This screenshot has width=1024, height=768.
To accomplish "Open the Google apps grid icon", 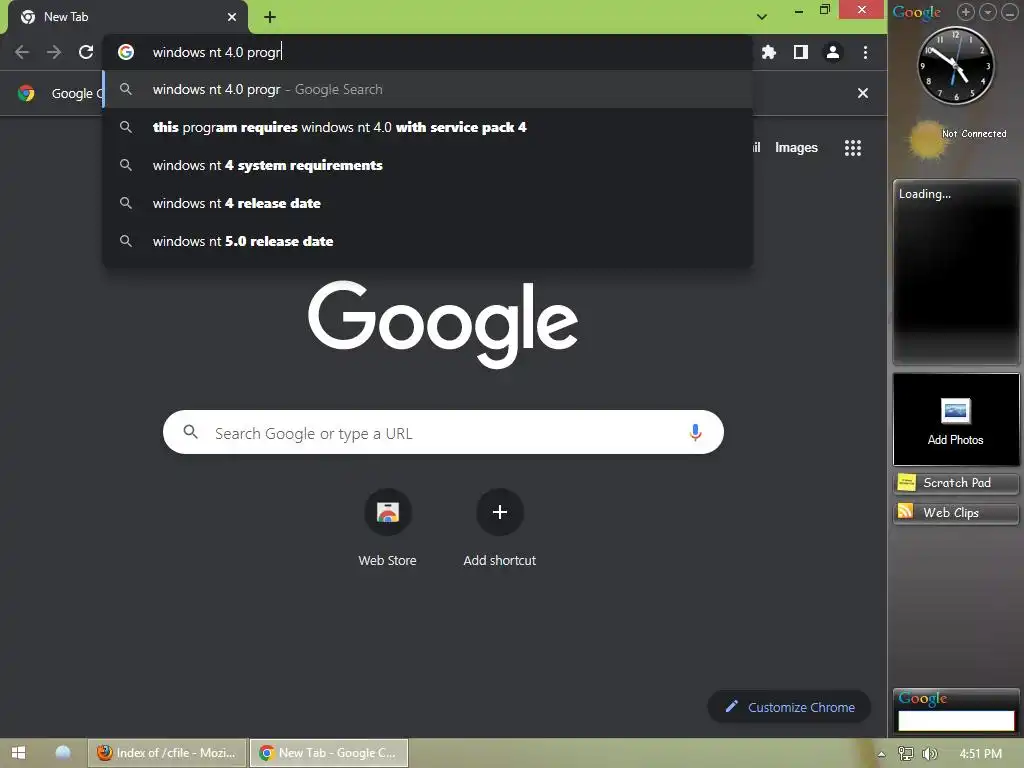I will coord(853,148).
